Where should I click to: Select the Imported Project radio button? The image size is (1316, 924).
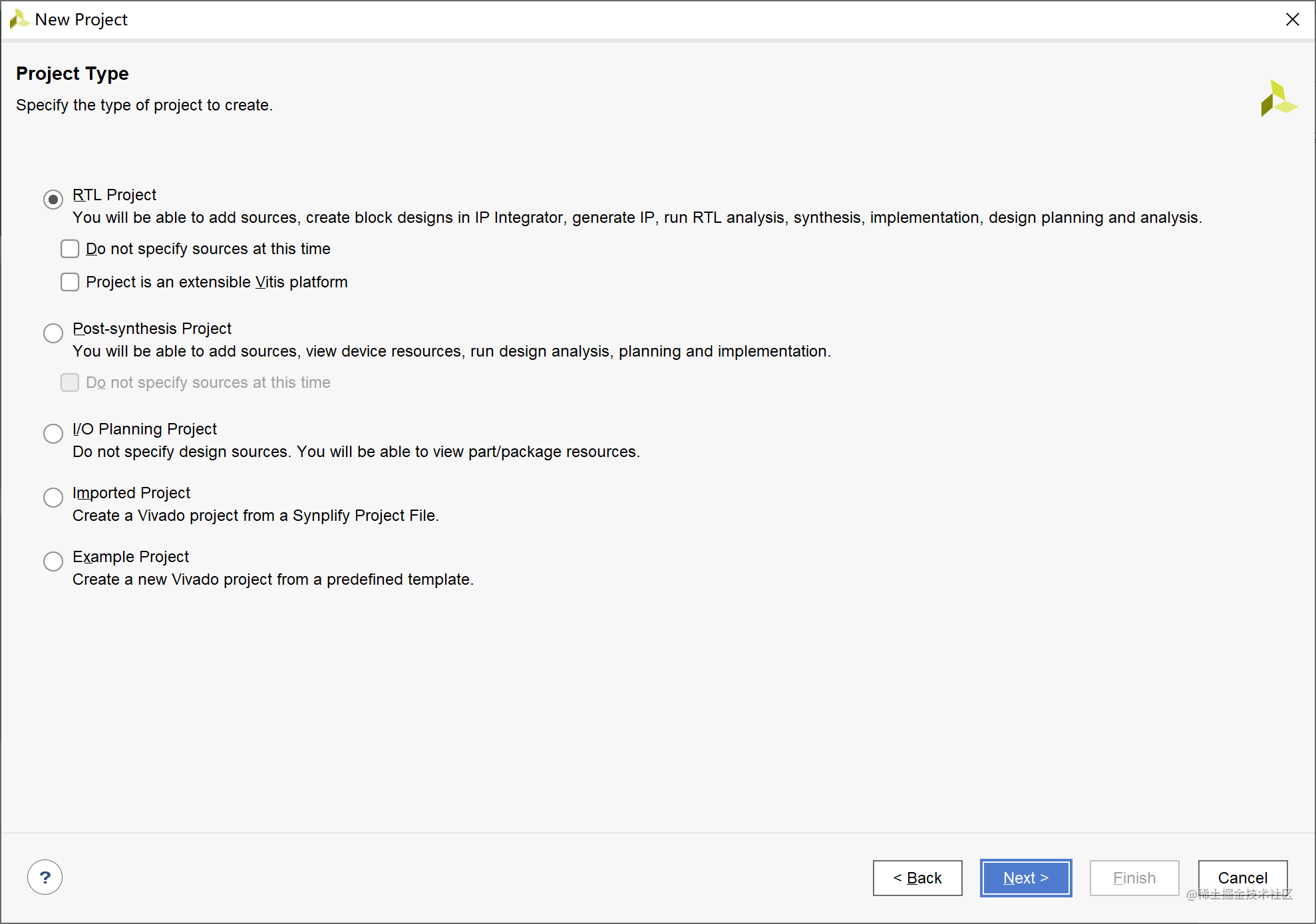tap(53, 498)
